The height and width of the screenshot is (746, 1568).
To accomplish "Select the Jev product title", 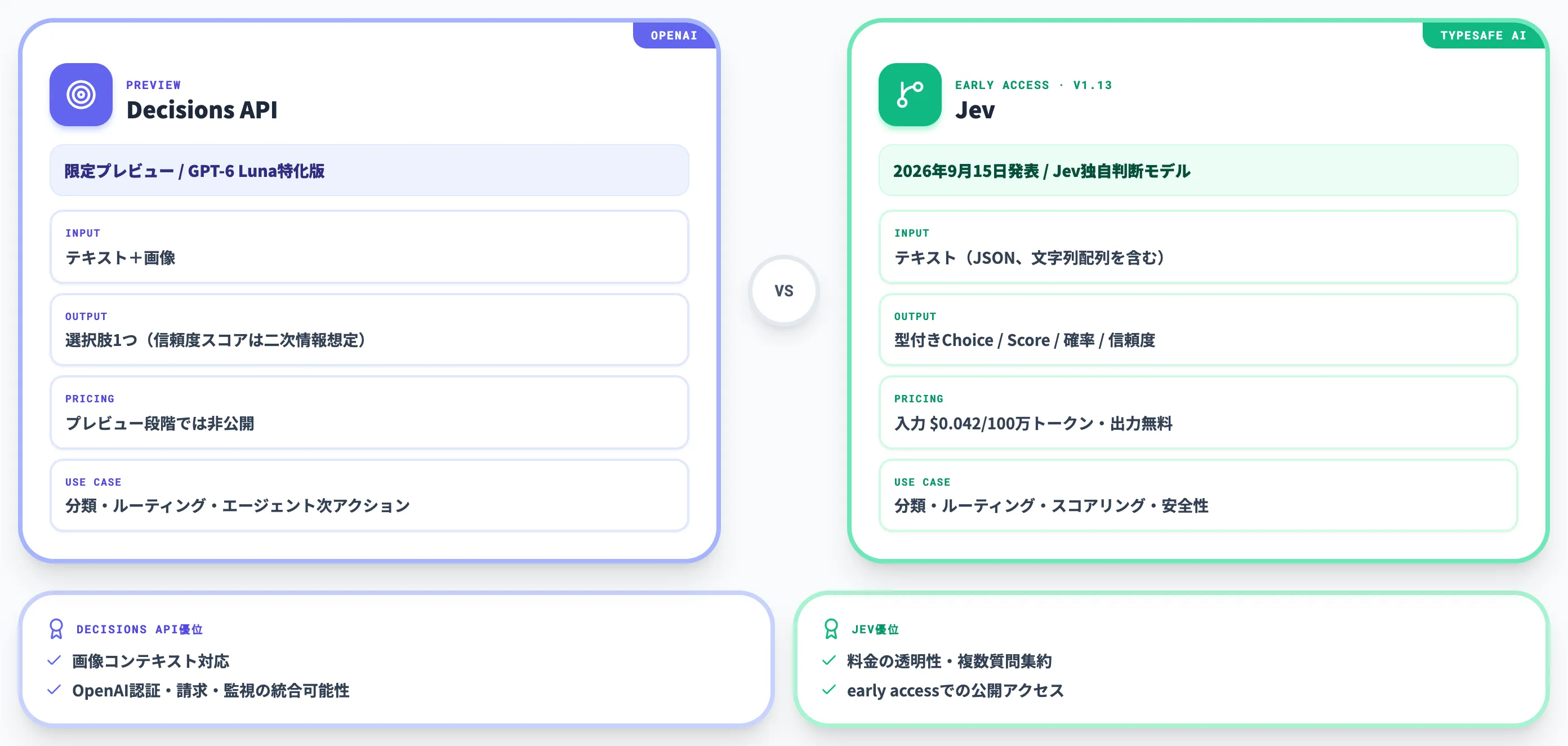I will pos(974,110).
